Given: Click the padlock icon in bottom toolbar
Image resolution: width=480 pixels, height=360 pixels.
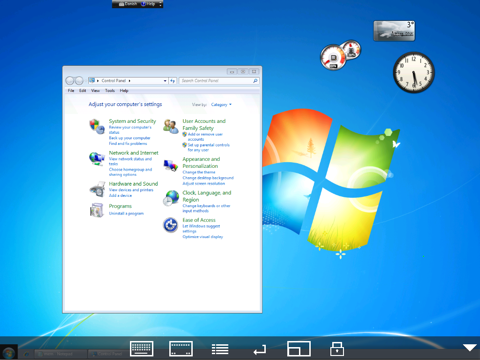Looking at the screenshot, I should coord(337,349).
